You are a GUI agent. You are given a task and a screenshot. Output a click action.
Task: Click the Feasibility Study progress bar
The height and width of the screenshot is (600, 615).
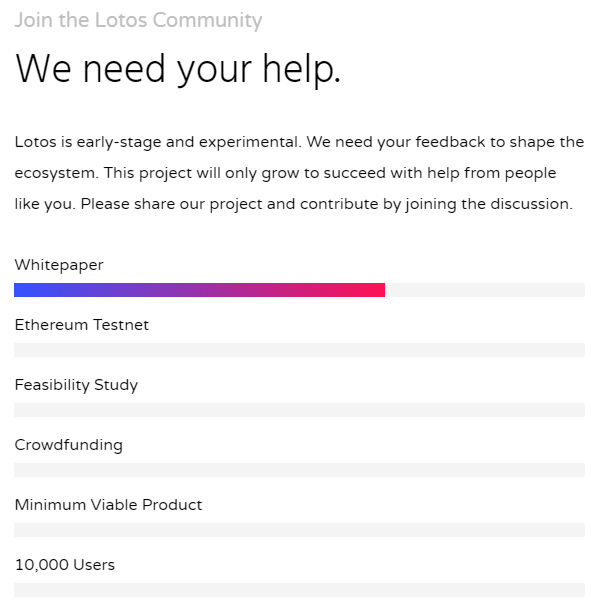pyautogui.click(x=299, y=410)
